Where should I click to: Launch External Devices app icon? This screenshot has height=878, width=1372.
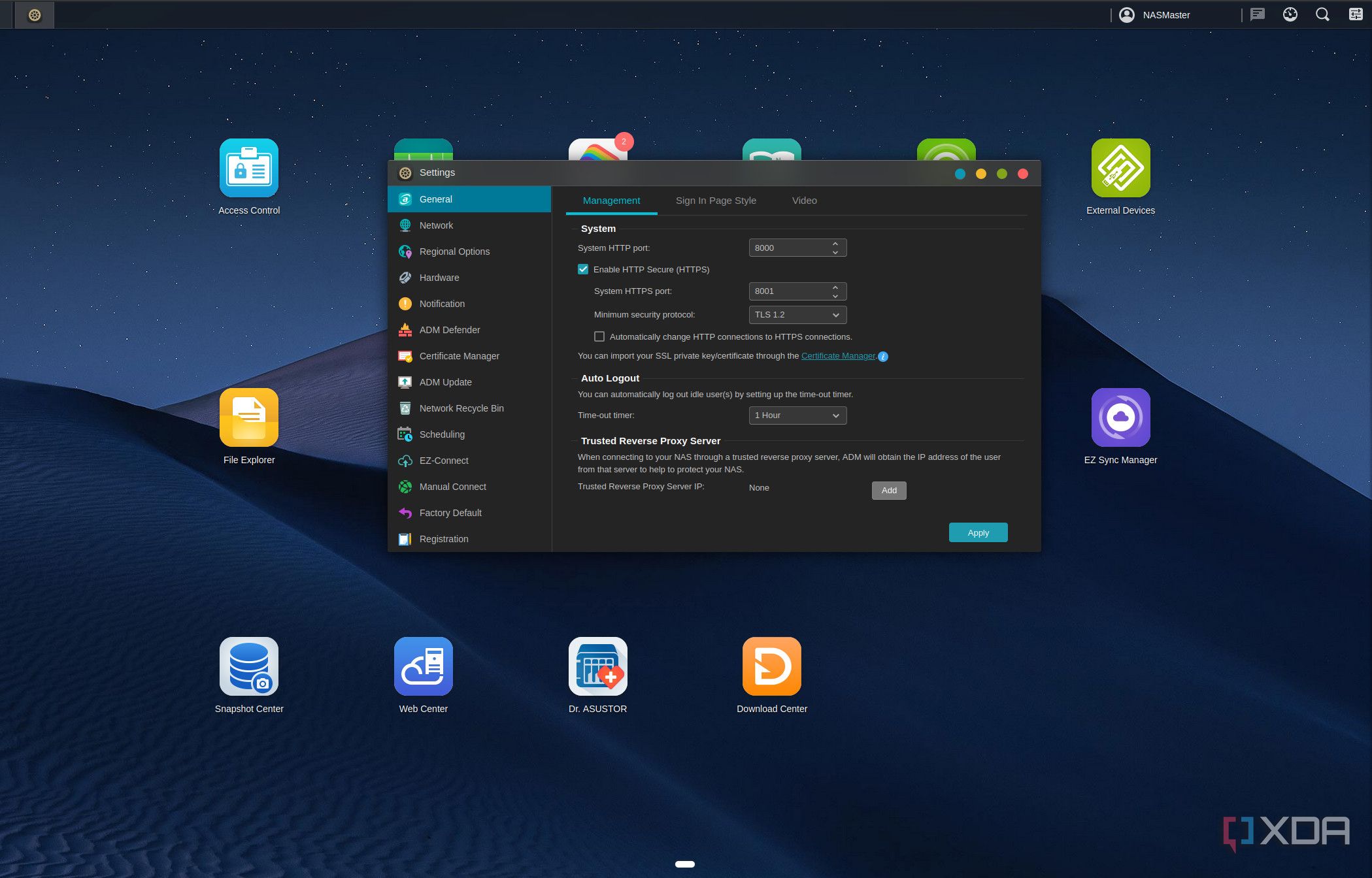pyautogui.click(x=1120, y=168)
